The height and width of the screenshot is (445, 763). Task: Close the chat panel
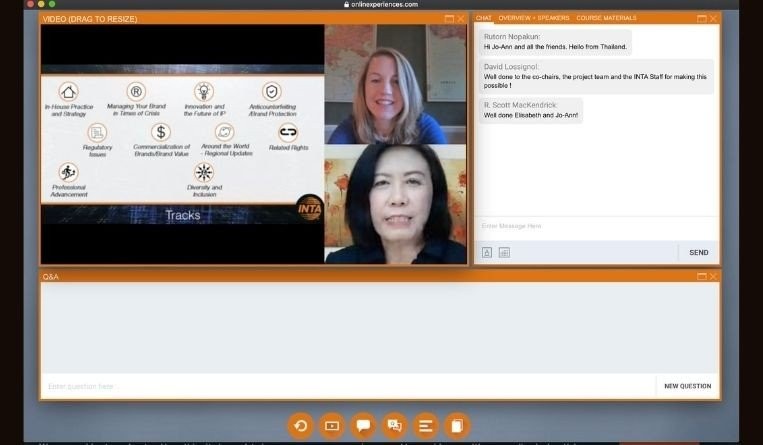713,18
